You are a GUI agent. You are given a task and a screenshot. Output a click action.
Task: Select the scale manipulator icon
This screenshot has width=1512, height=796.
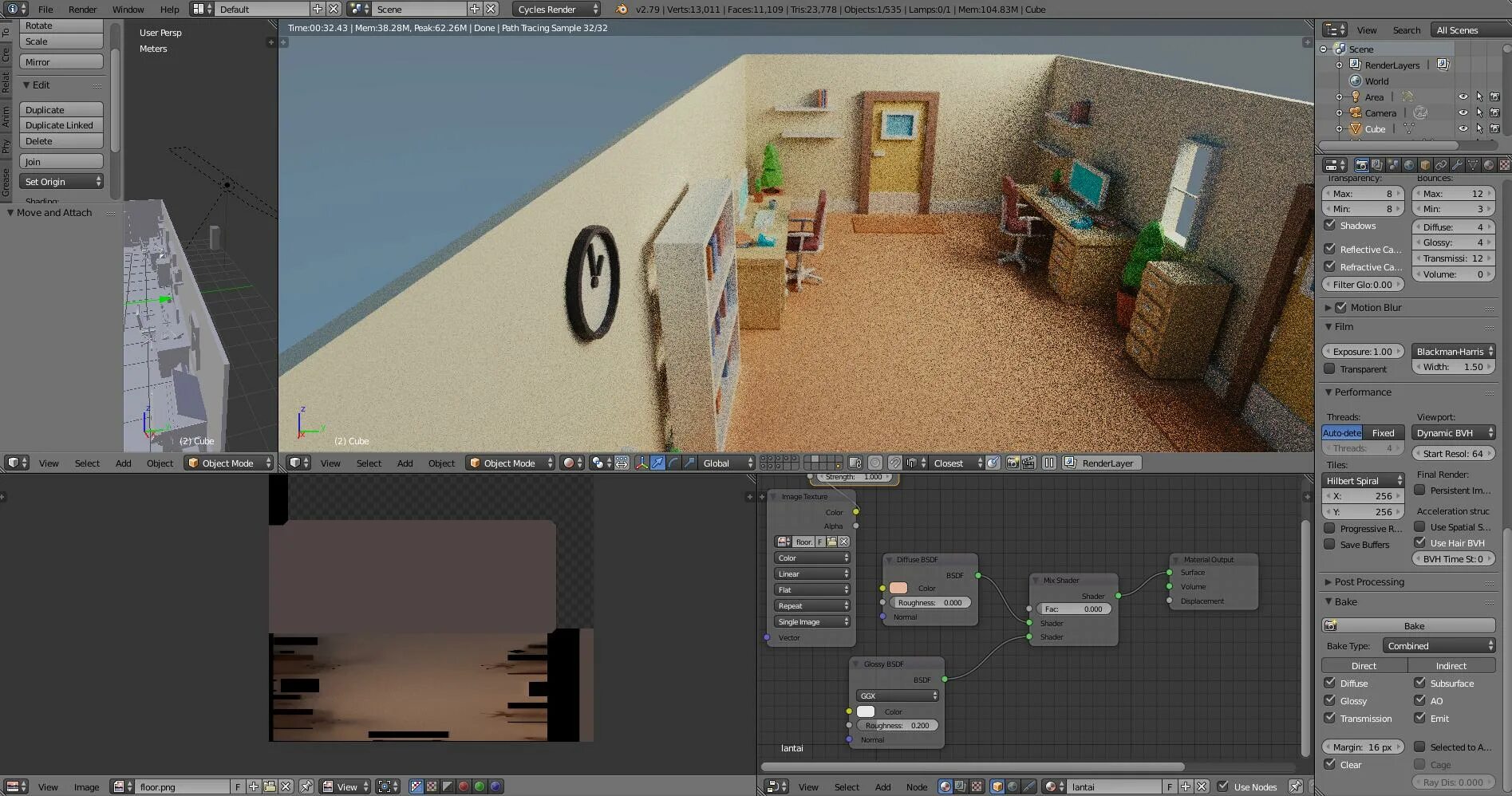pos(689,463)
